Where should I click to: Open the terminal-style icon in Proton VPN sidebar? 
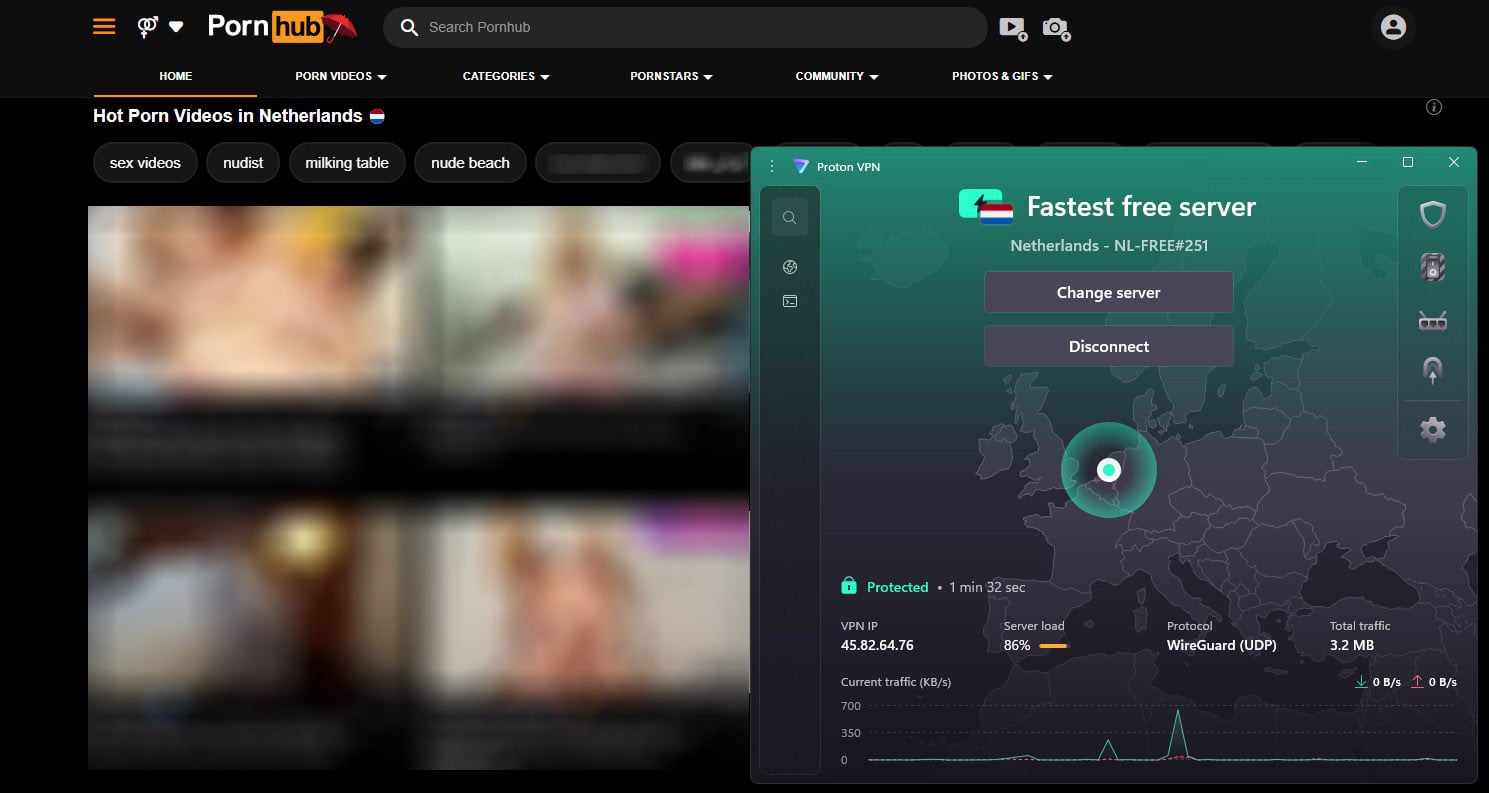tap(790, 301)
